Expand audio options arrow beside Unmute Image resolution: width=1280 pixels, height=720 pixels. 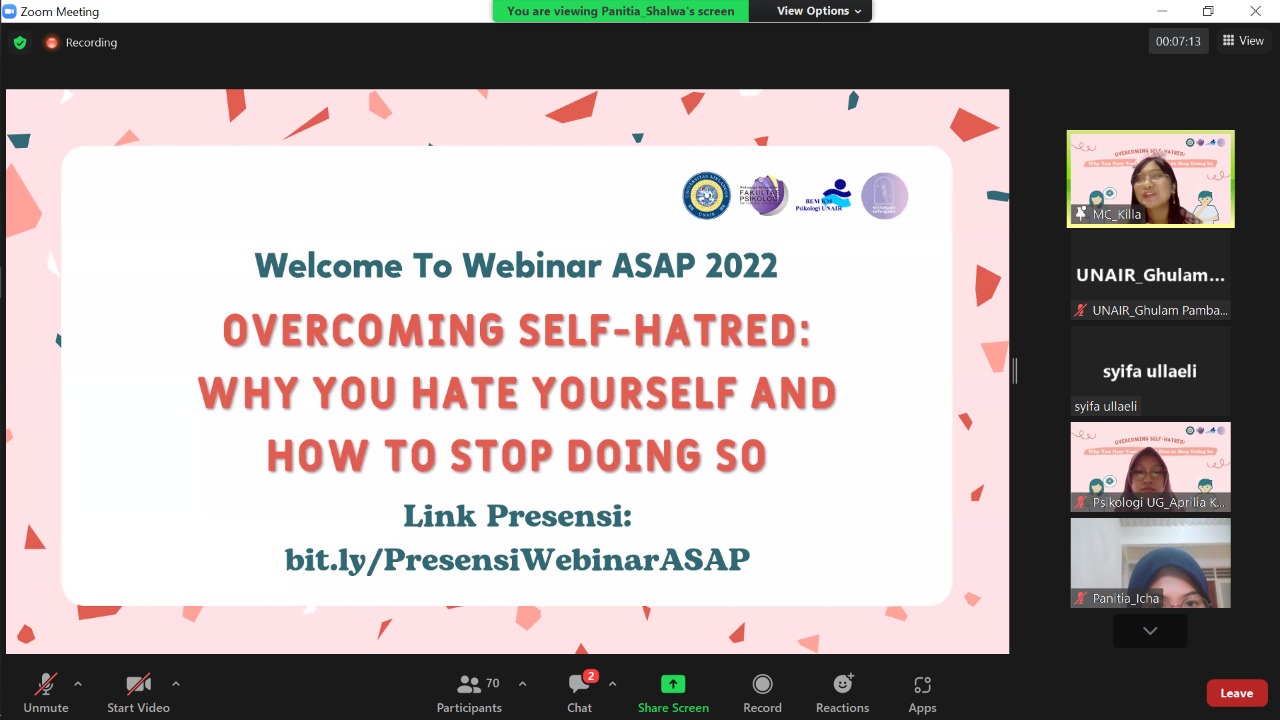click(x=78, y=684)
